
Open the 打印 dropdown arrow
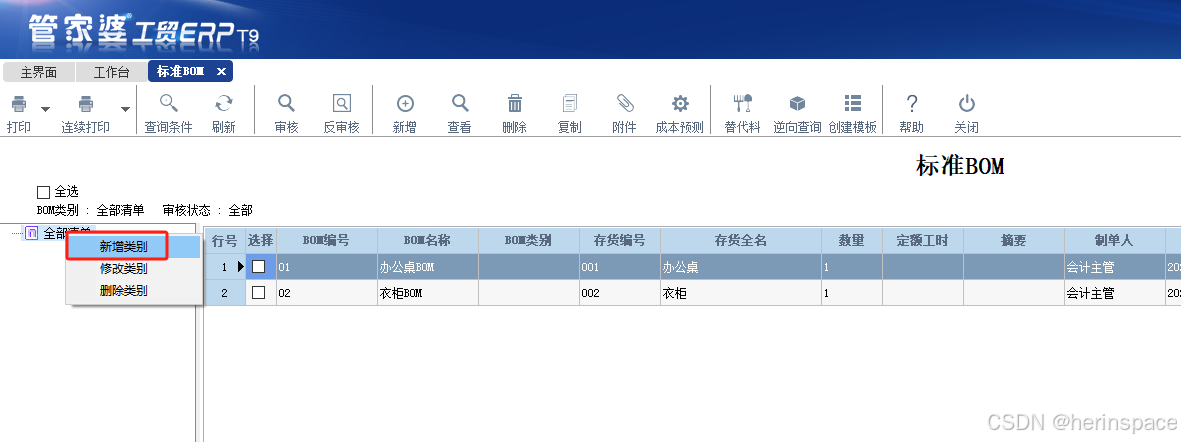pyautogui.click(x=45, y=110)
